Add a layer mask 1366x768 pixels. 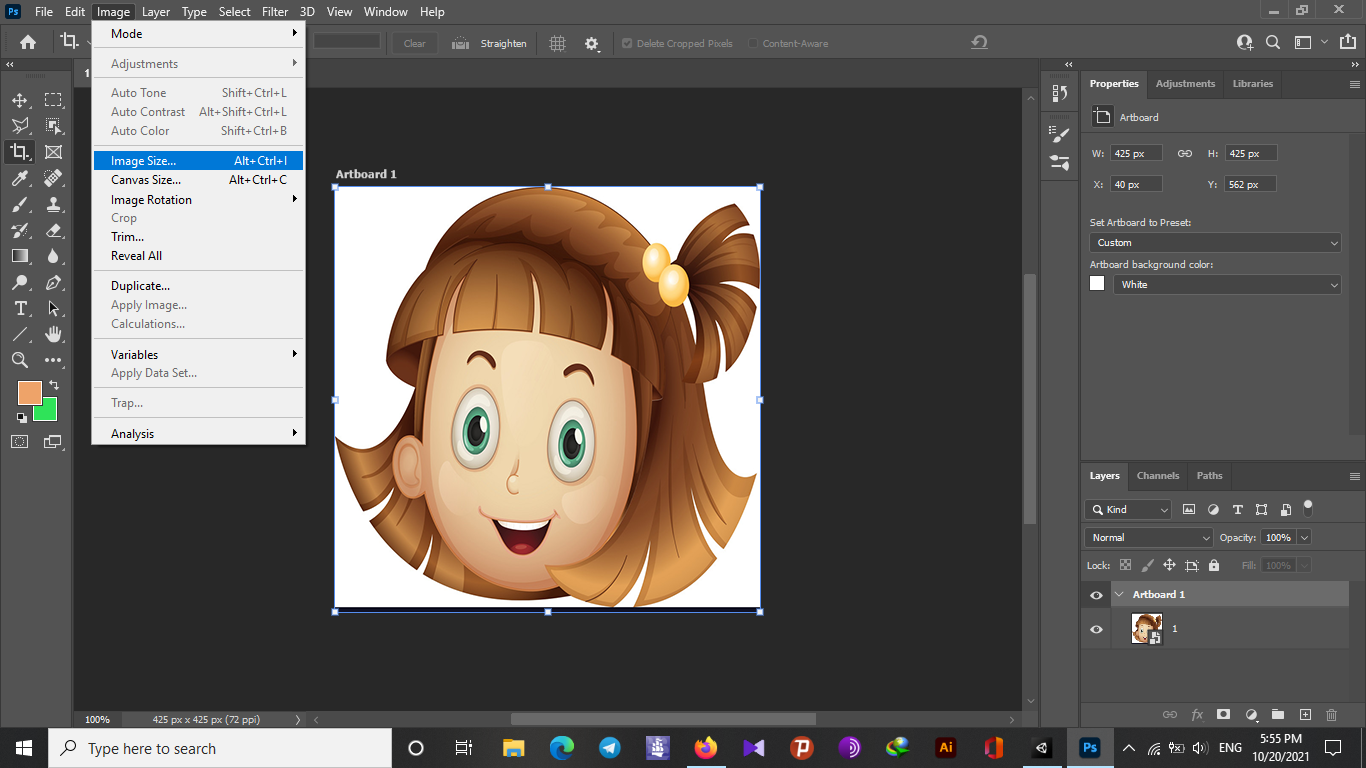tap(1223, 715)
